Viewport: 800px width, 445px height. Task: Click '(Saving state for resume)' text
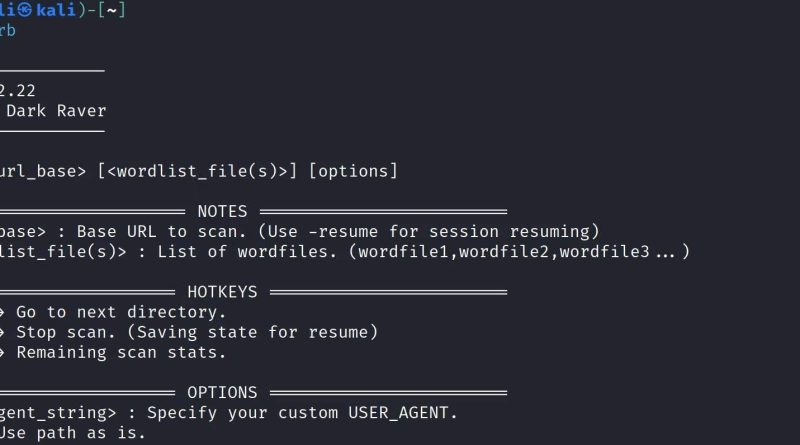click(x=252, y=332)
